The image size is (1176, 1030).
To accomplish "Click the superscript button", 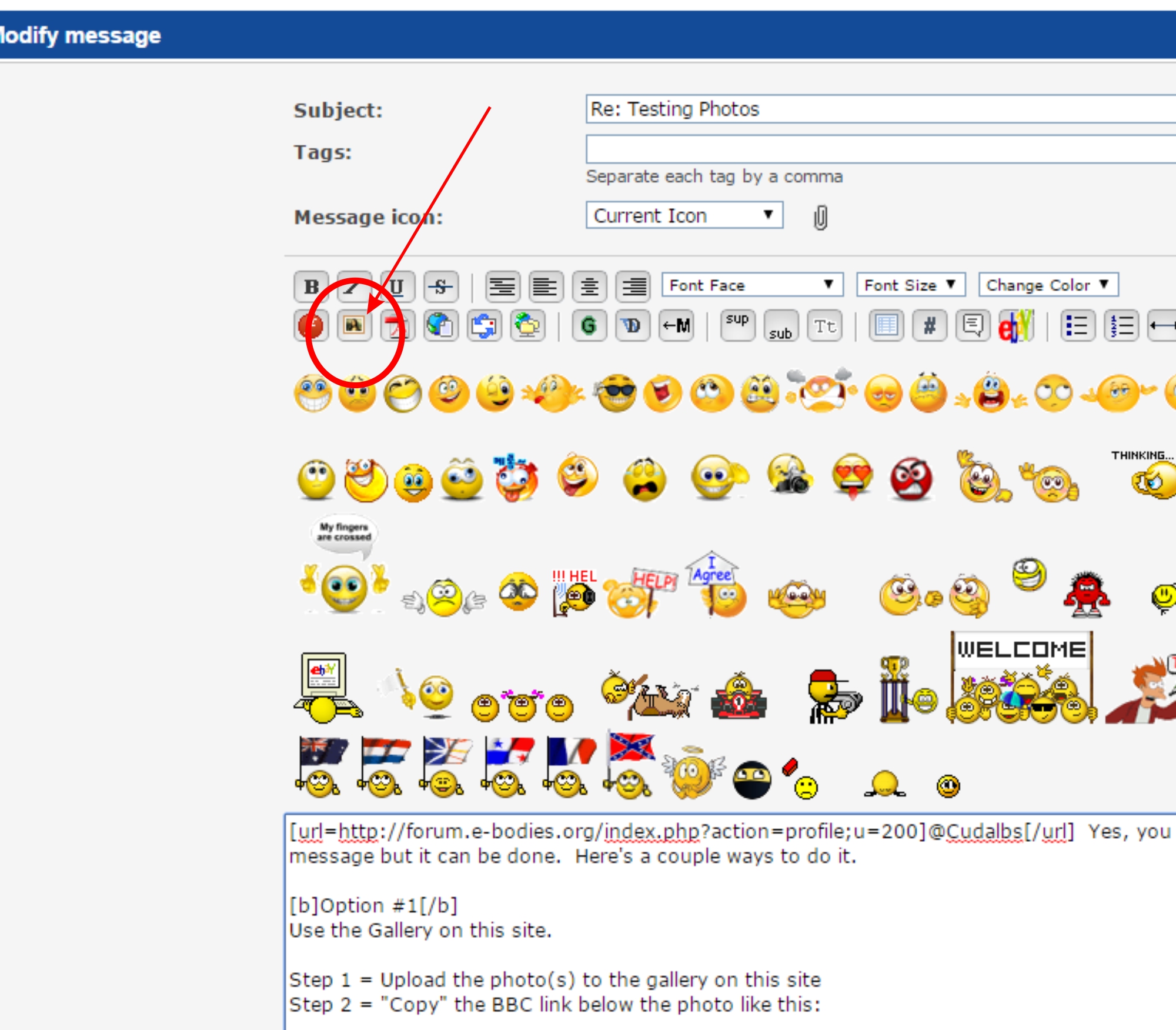I will pyautogui.click(x=737, y=325).
